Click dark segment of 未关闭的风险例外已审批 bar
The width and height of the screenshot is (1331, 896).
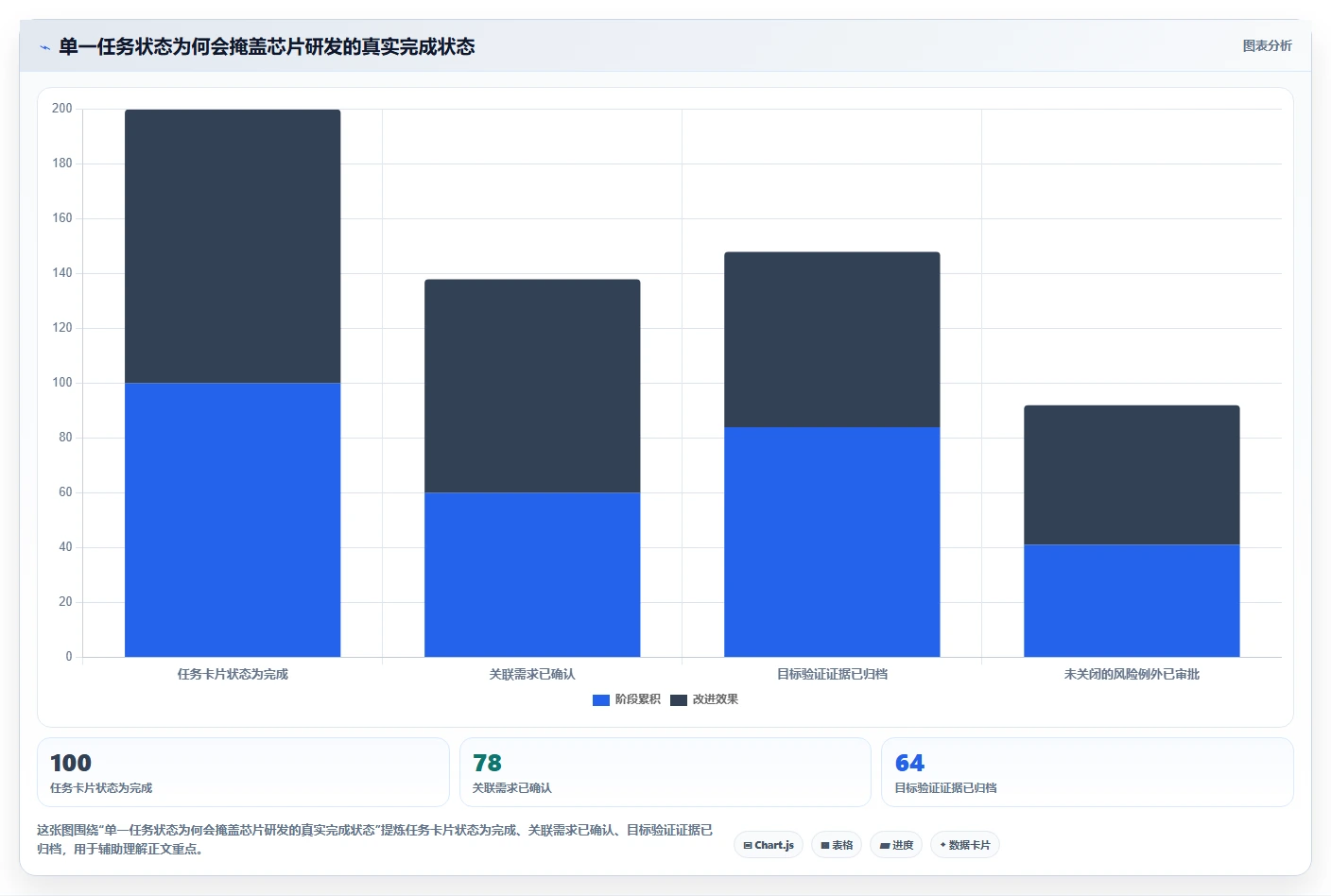pyautogui.click(x=1132, y=474)
